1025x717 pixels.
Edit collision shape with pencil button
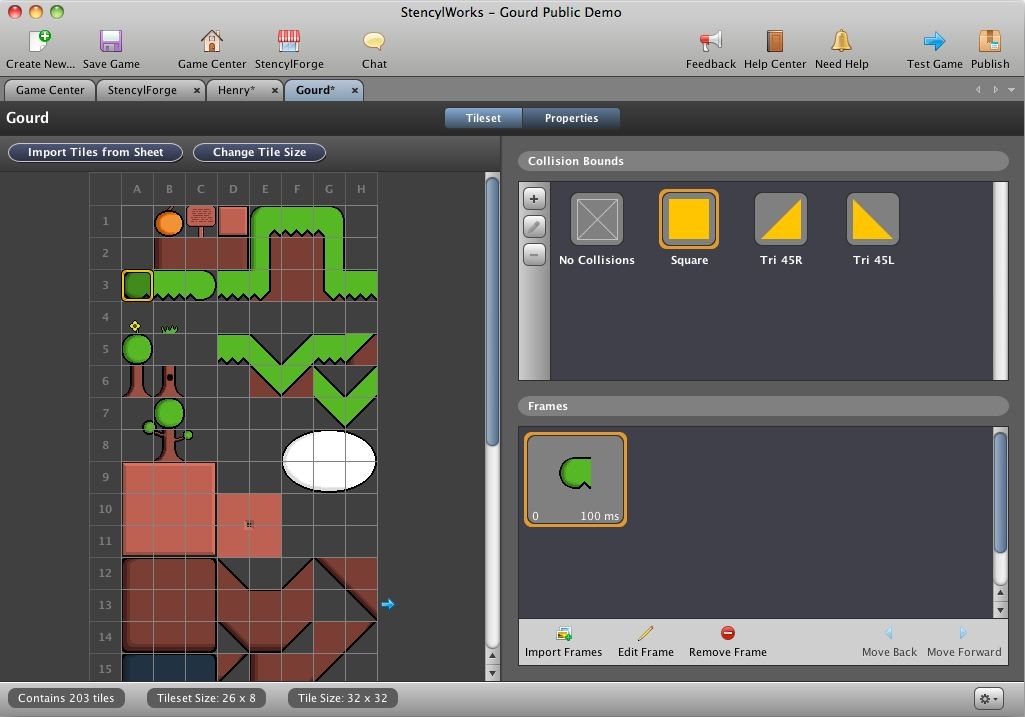point(534,227)
